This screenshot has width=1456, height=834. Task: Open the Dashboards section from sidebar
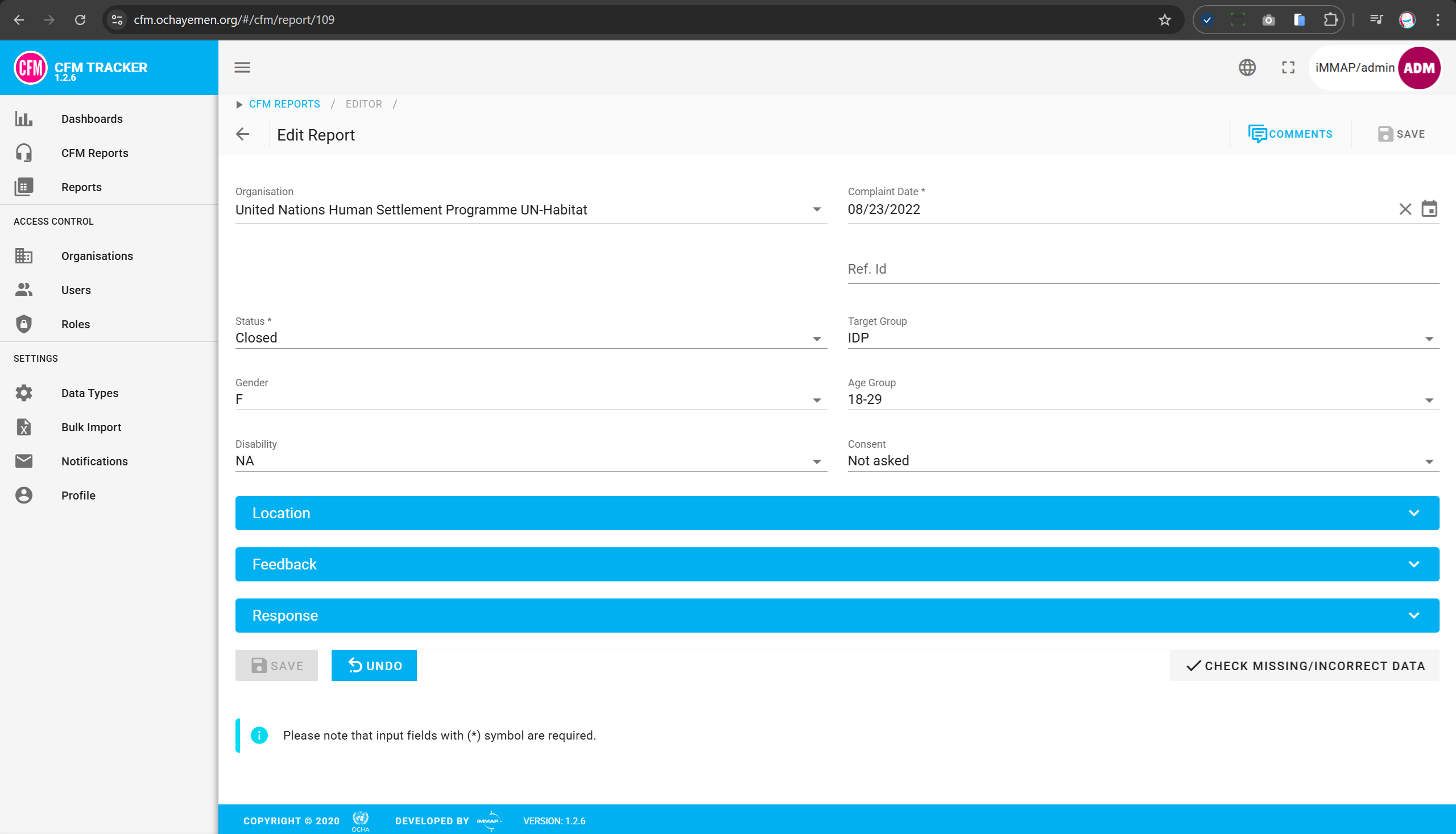coord(92,118)
